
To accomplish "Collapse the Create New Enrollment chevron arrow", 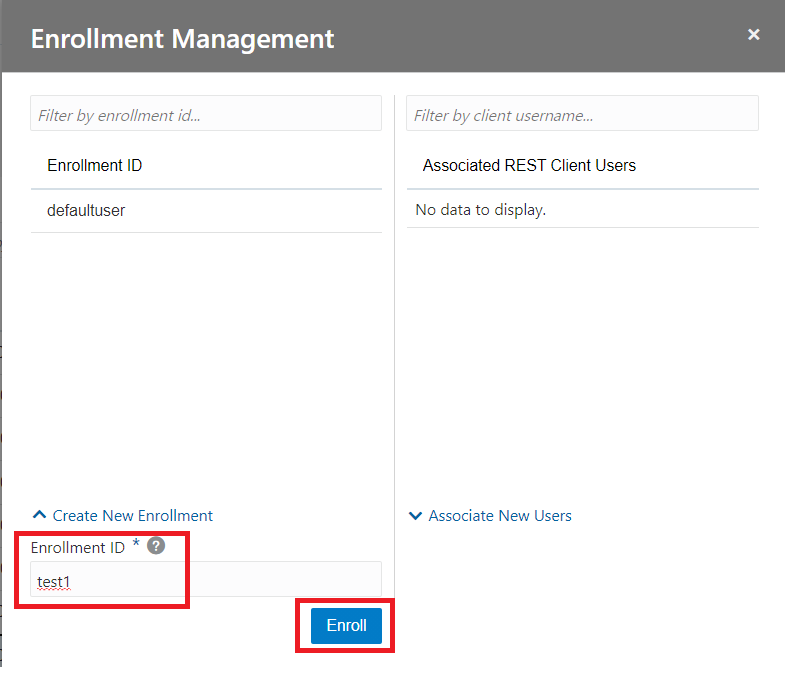I will click(x=39, y=516).
